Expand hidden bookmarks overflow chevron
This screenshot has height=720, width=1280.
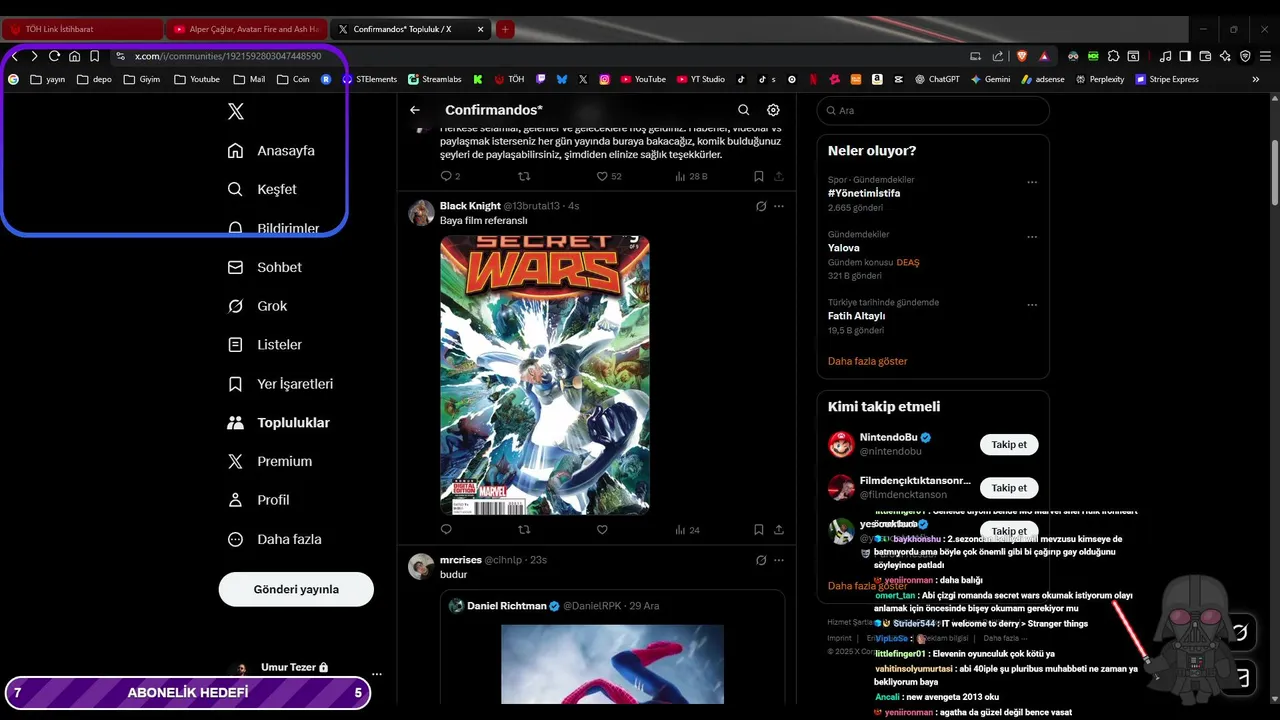[x=1256, y=79]
